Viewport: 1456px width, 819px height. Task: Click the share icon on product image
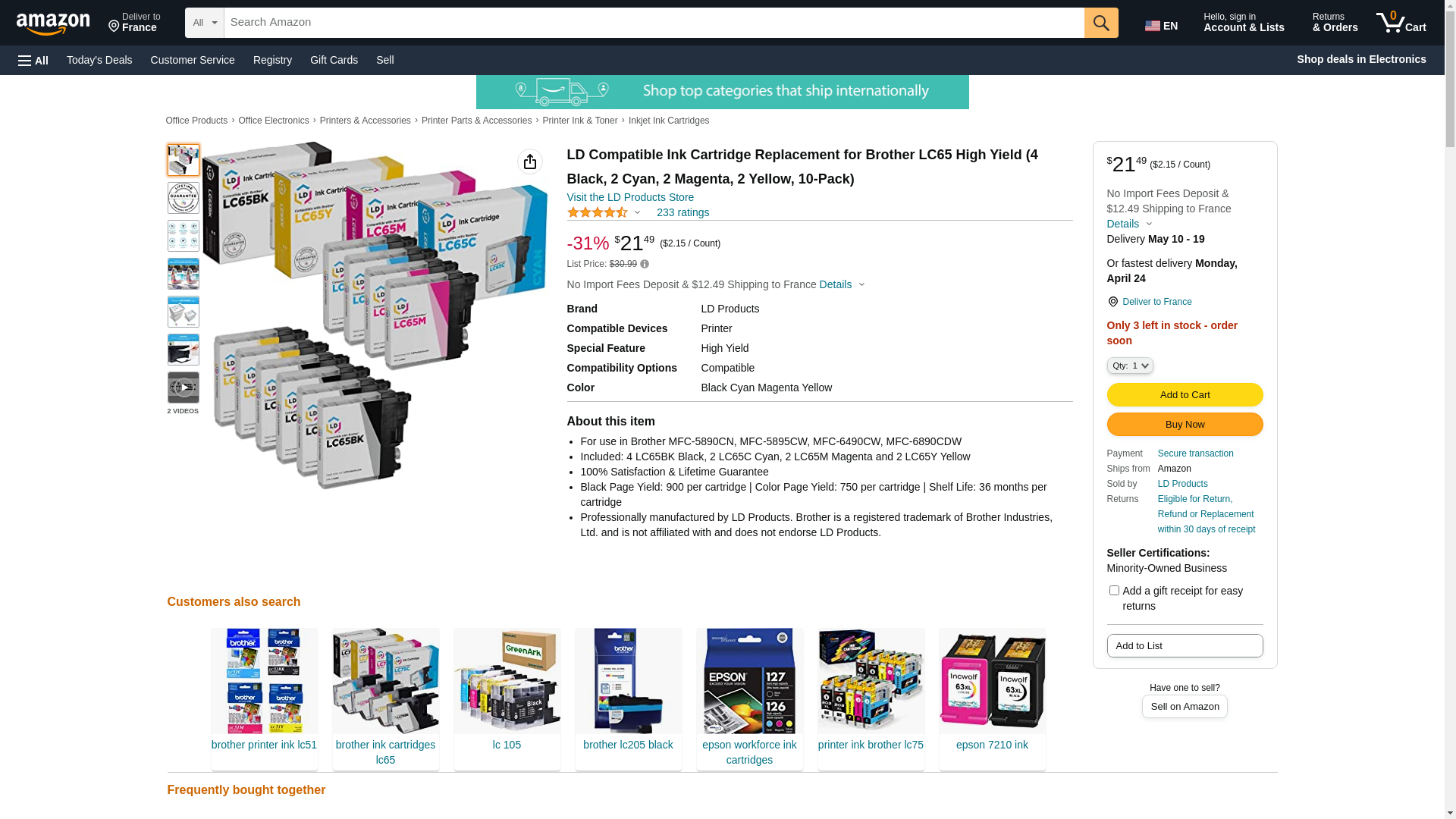(530, 162)
